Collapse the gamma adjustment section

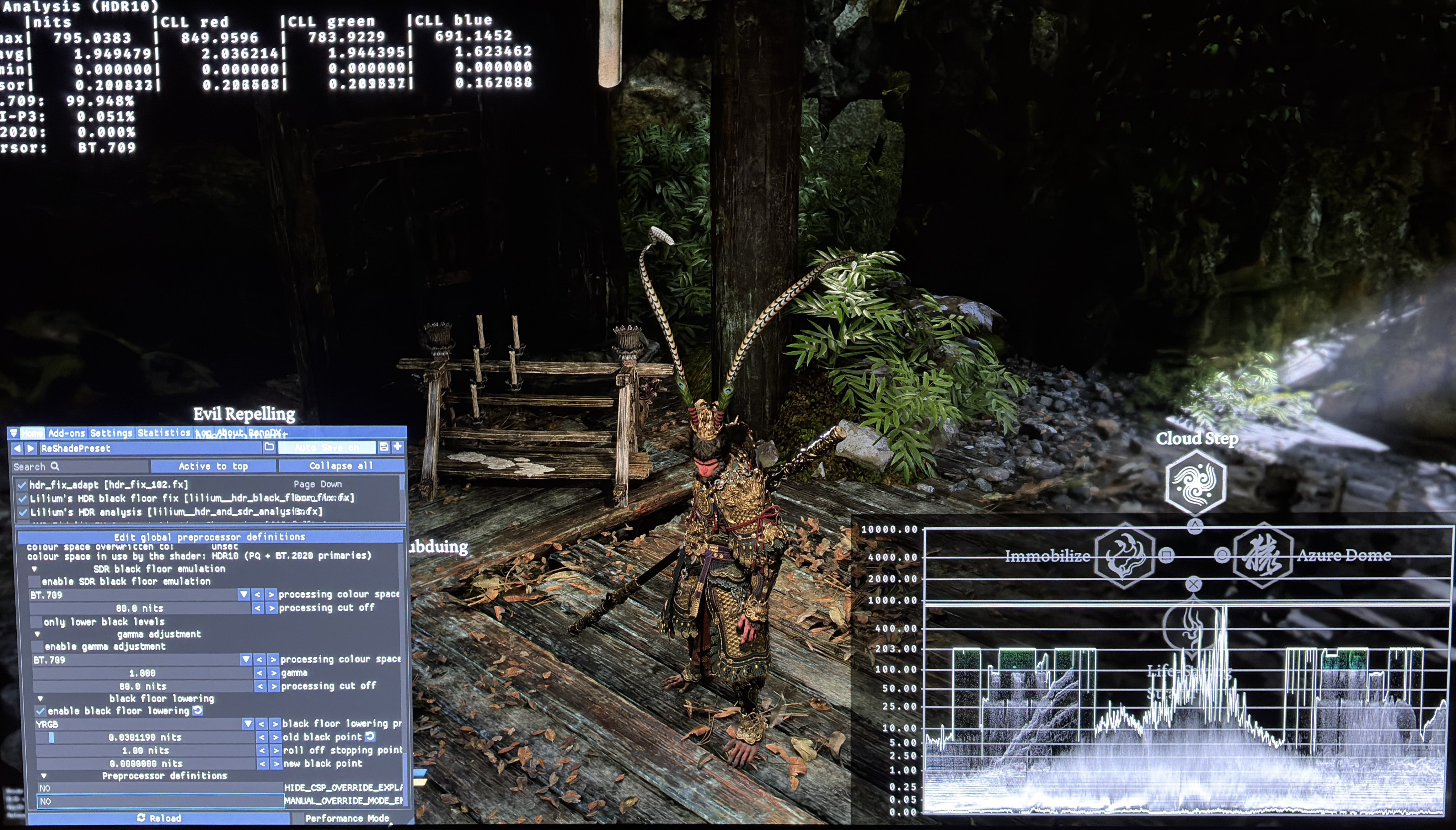38,634
